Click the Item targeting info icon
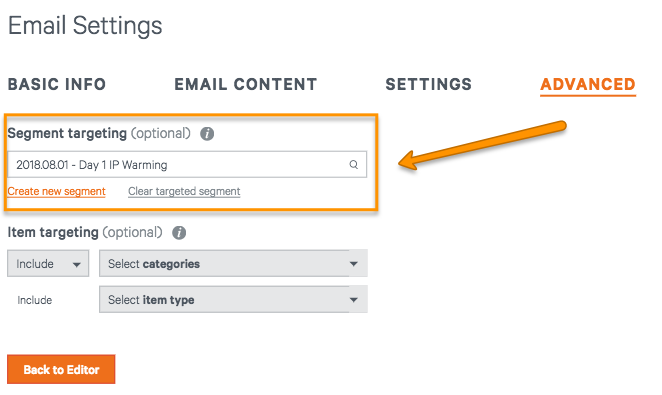 point(179,233)
